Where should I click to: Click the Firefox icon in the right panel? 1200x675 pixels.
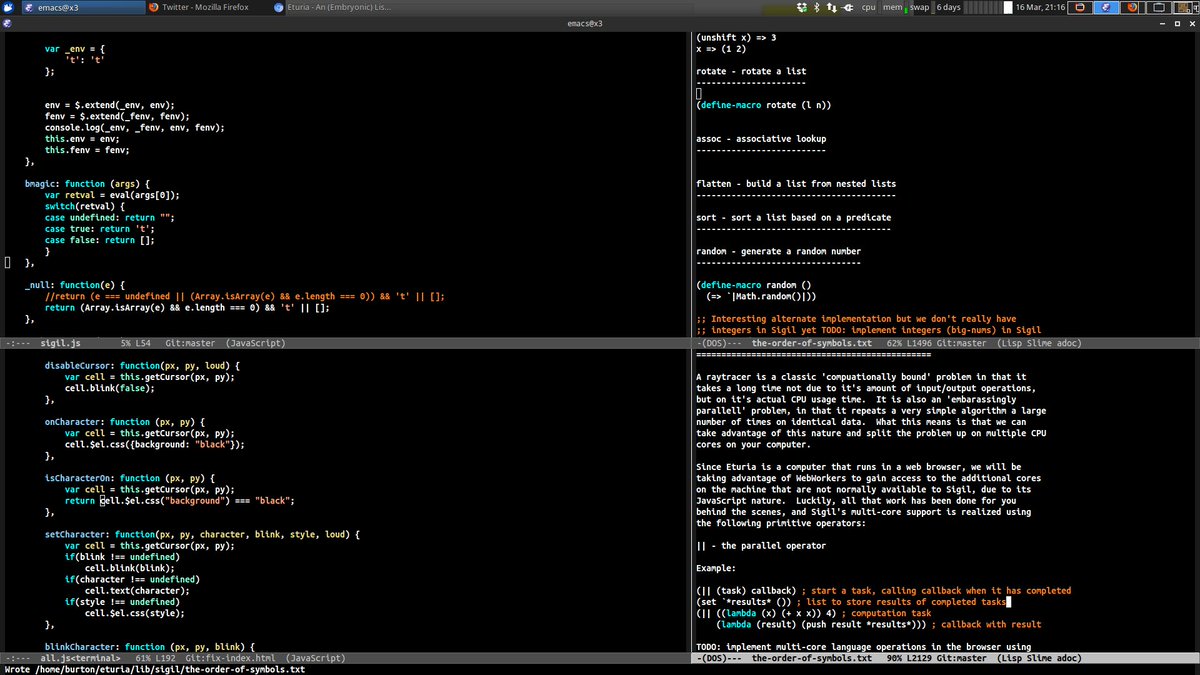tap(1130, 7)
